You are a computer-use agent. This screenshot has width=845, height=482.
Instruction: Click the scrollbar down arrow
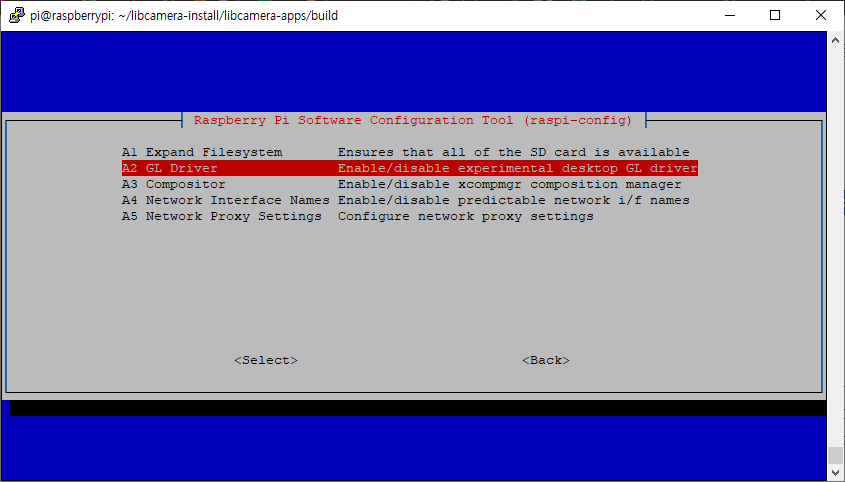835,473
